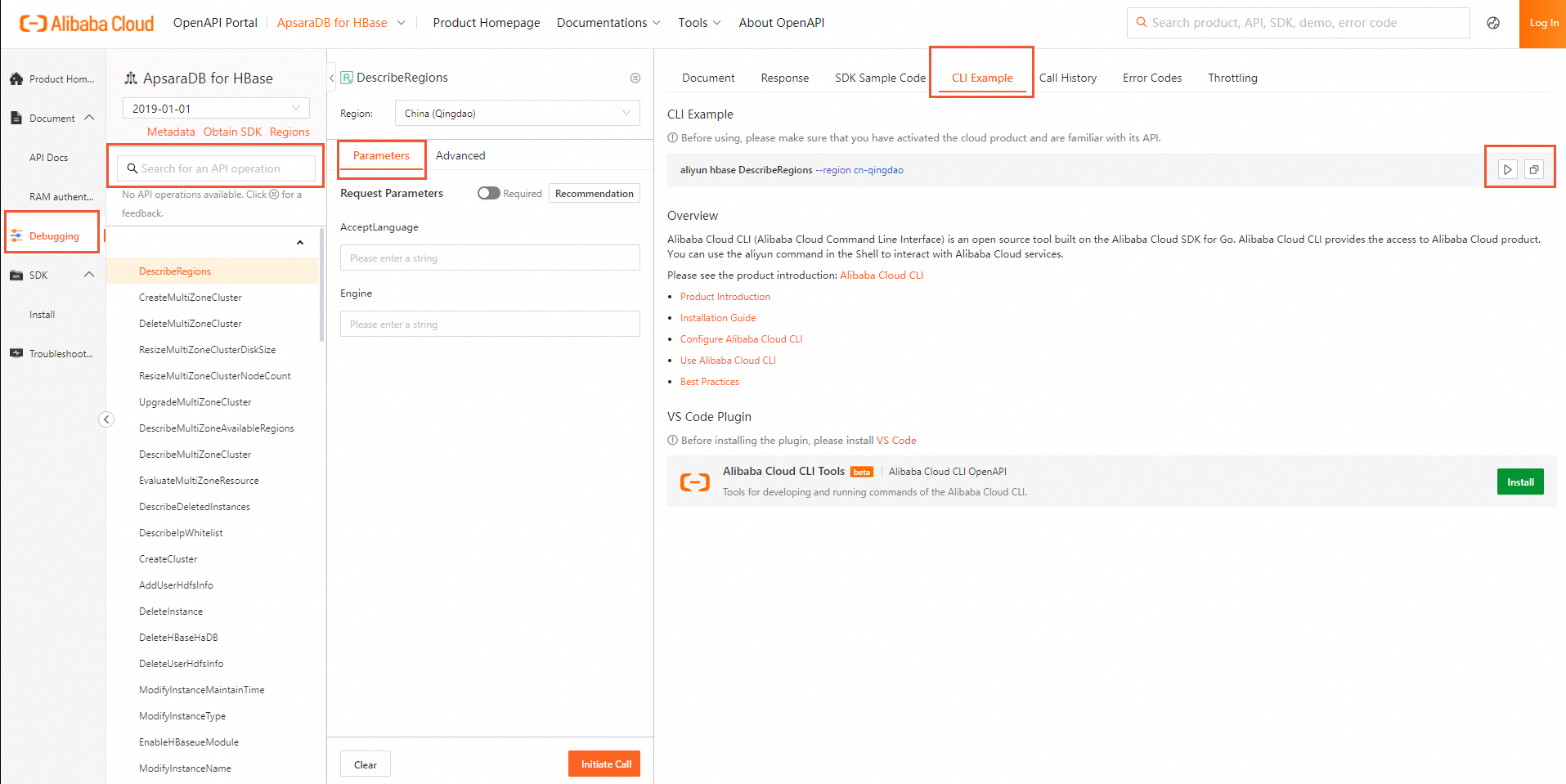1566x784 pixels.
Task: Select CreateMultiZoneCluster in the API list
Action: click(191, 298)
